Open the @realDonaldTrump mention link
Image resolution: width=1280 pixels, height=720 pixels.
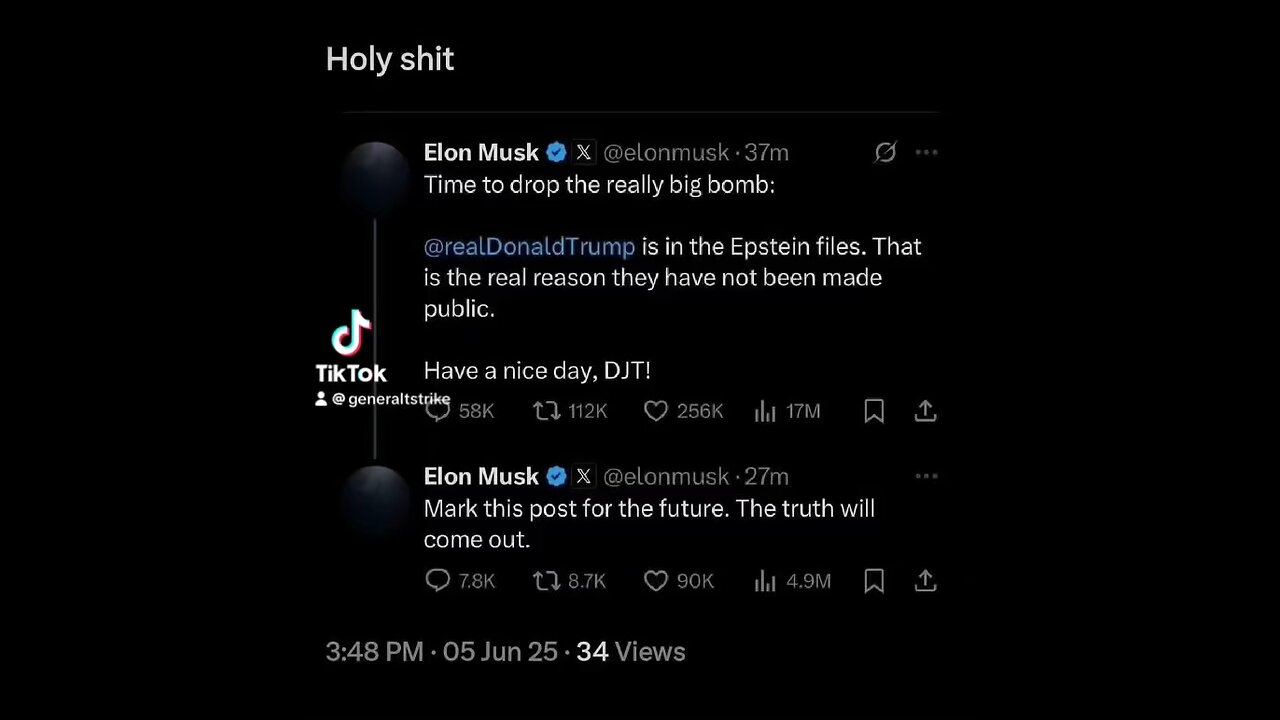click(x=529, y=247)
